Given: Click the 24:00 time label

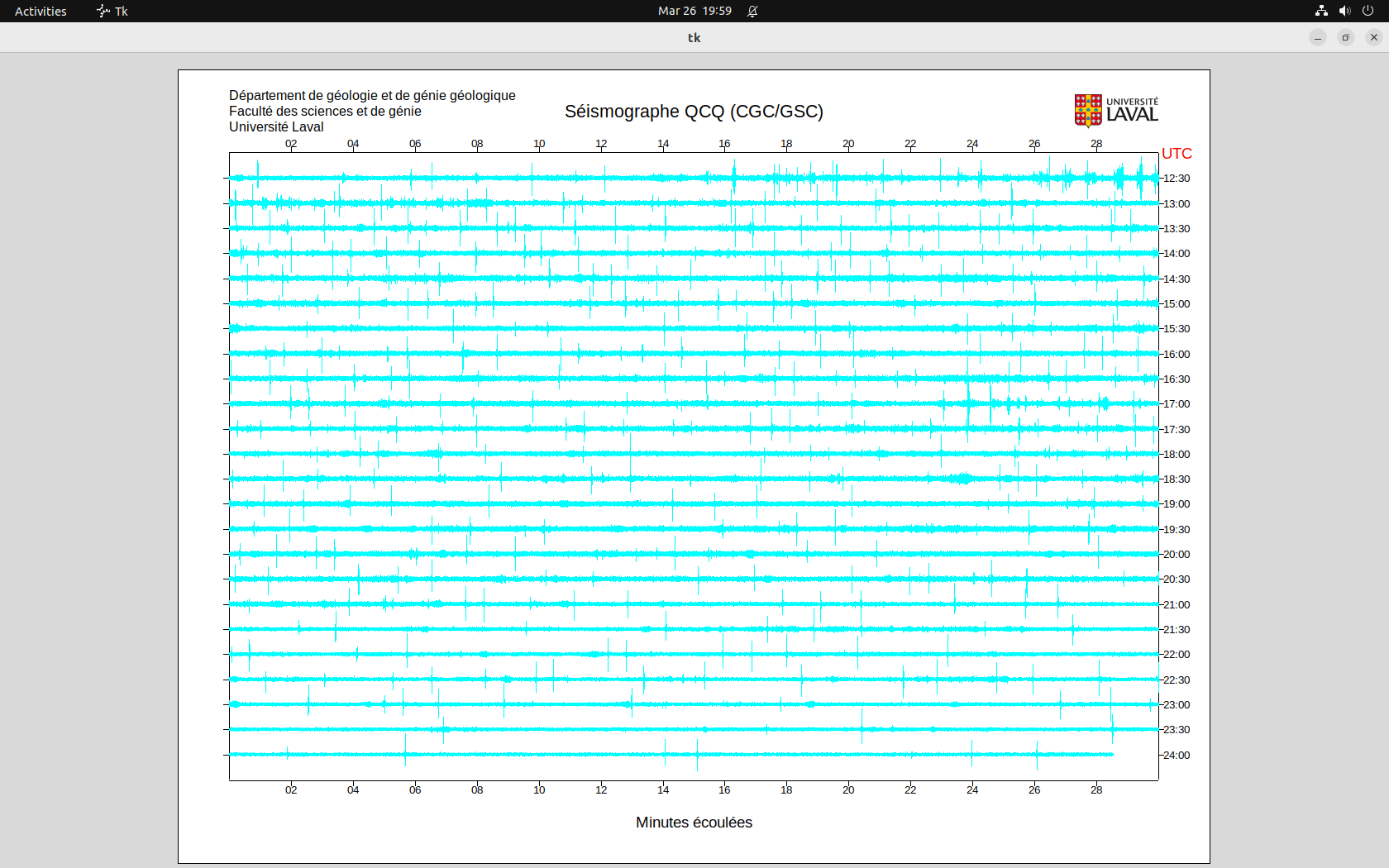Looking at the screenshot, I should point(1177,756).
